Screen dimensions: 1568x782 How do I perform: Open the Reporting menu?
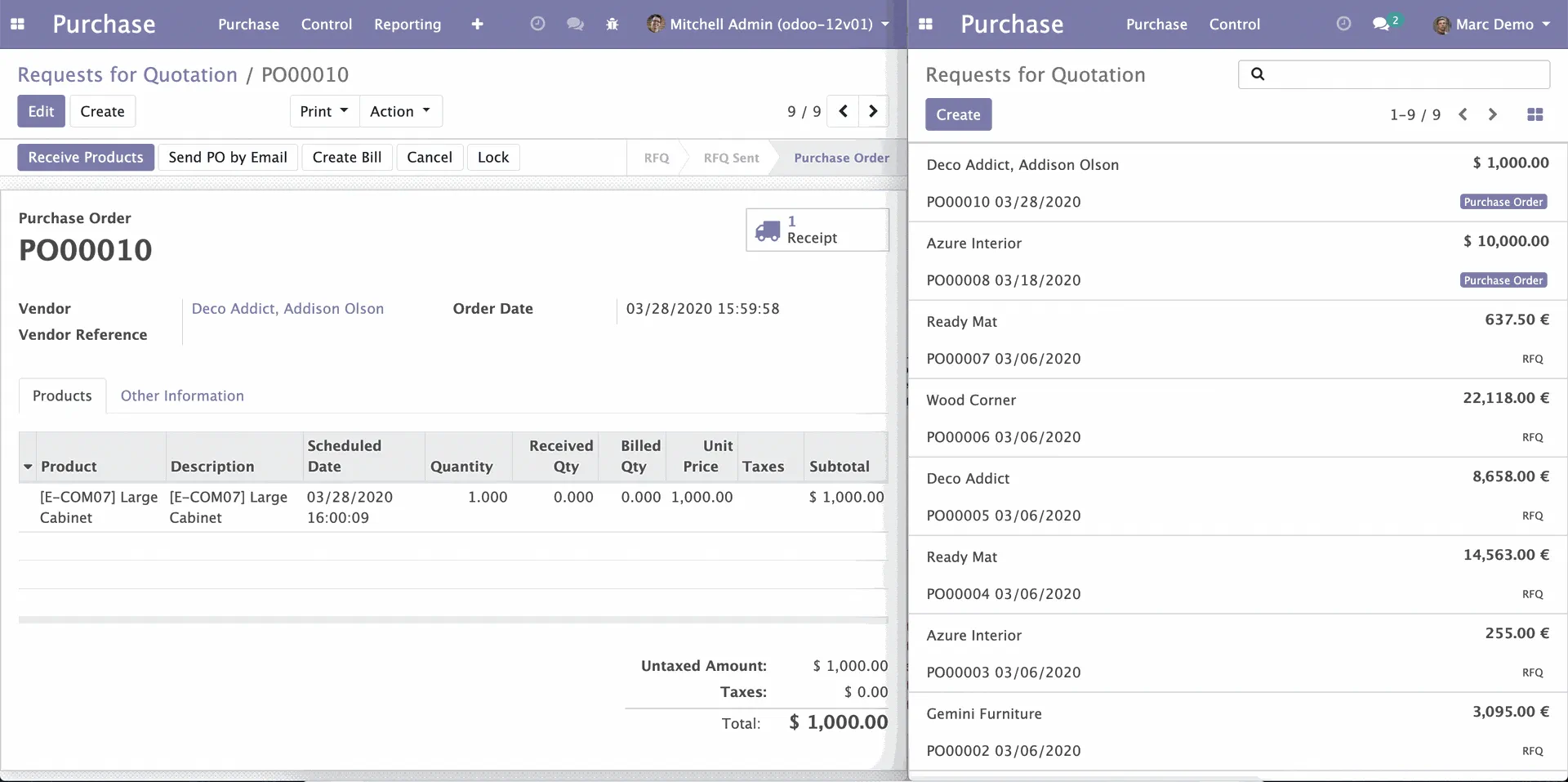(408, 25)
